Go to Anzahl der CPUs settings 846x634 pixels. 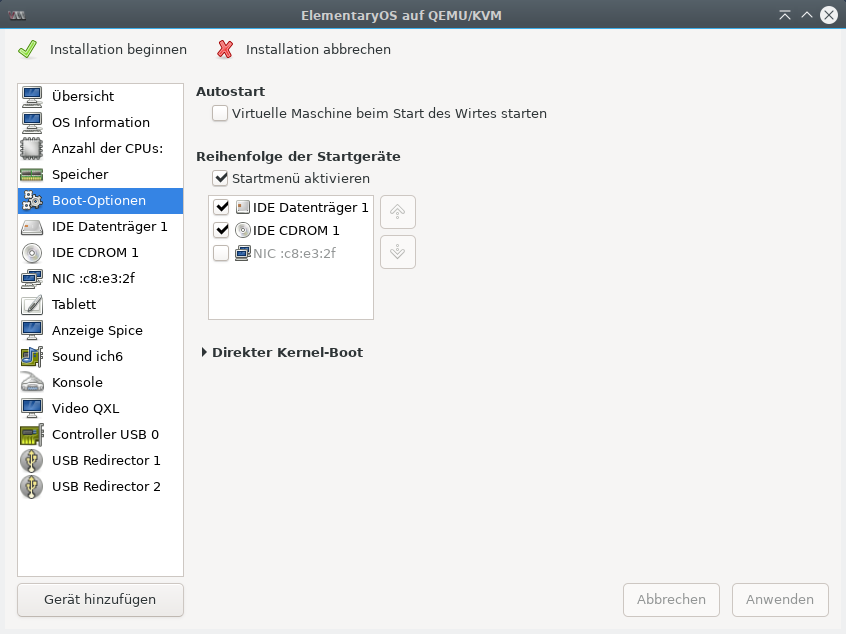pos(100,148)
